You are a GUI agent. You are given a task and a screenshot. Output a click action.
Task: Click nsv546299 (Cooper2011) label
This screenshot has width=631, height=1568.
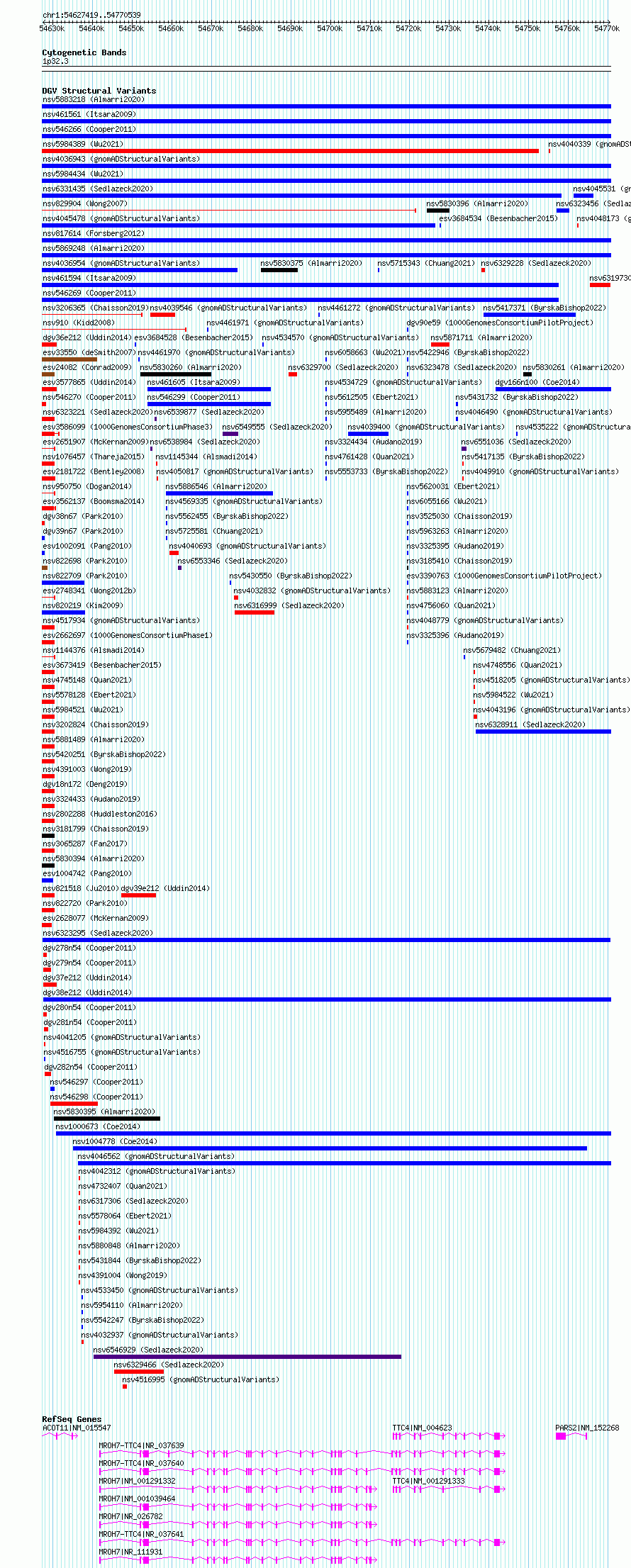point(194,397)
